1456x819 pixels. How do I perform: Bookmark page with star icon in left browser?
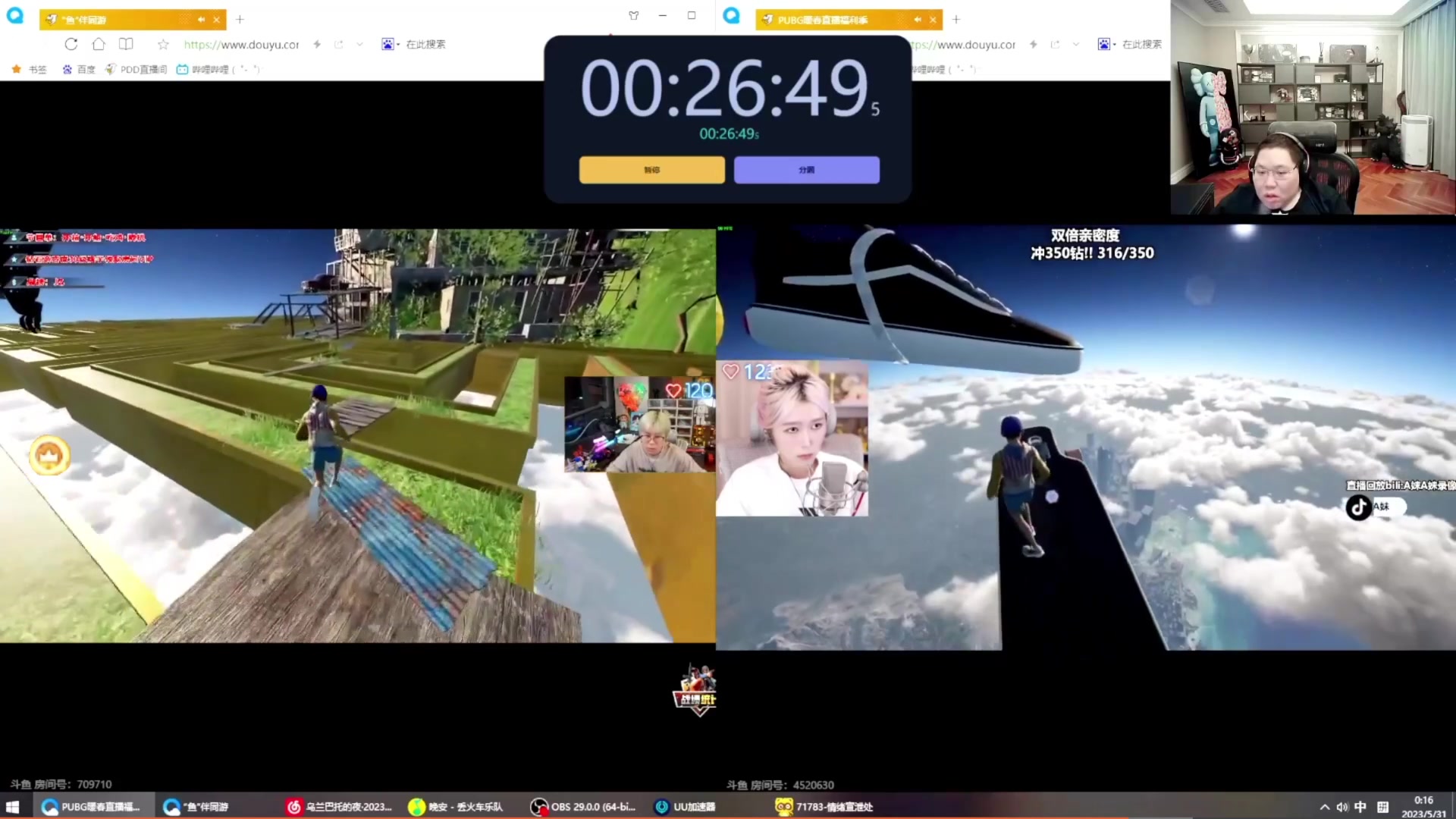(163, 44)
